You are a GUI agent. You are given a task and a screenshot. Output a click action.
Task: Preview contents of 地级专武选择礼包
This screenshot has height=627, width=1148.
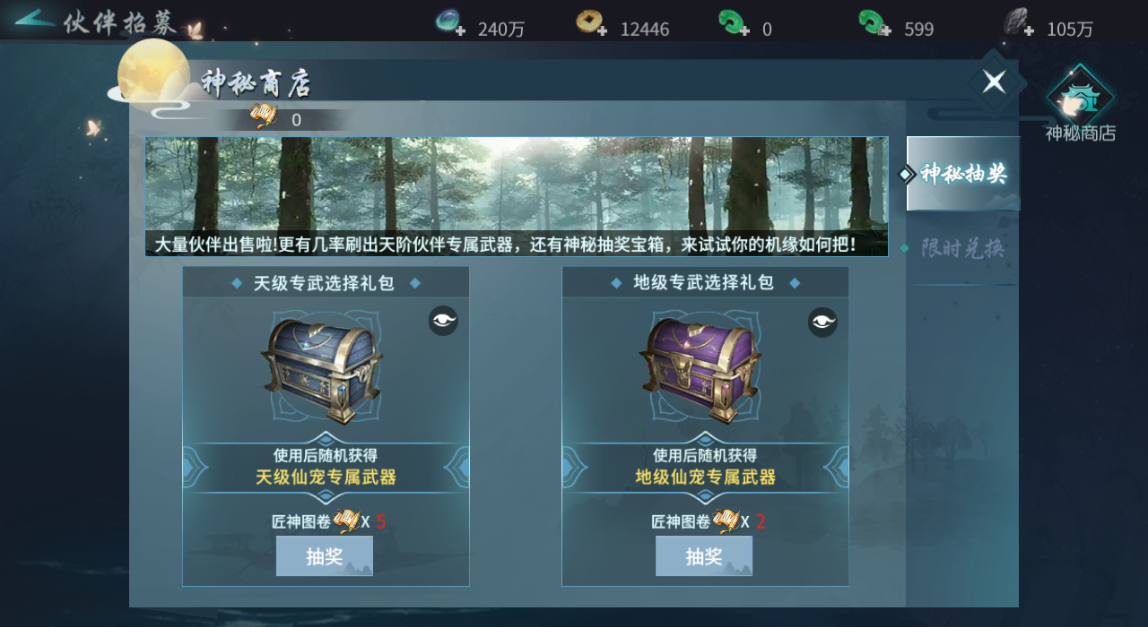pos(822,322)
